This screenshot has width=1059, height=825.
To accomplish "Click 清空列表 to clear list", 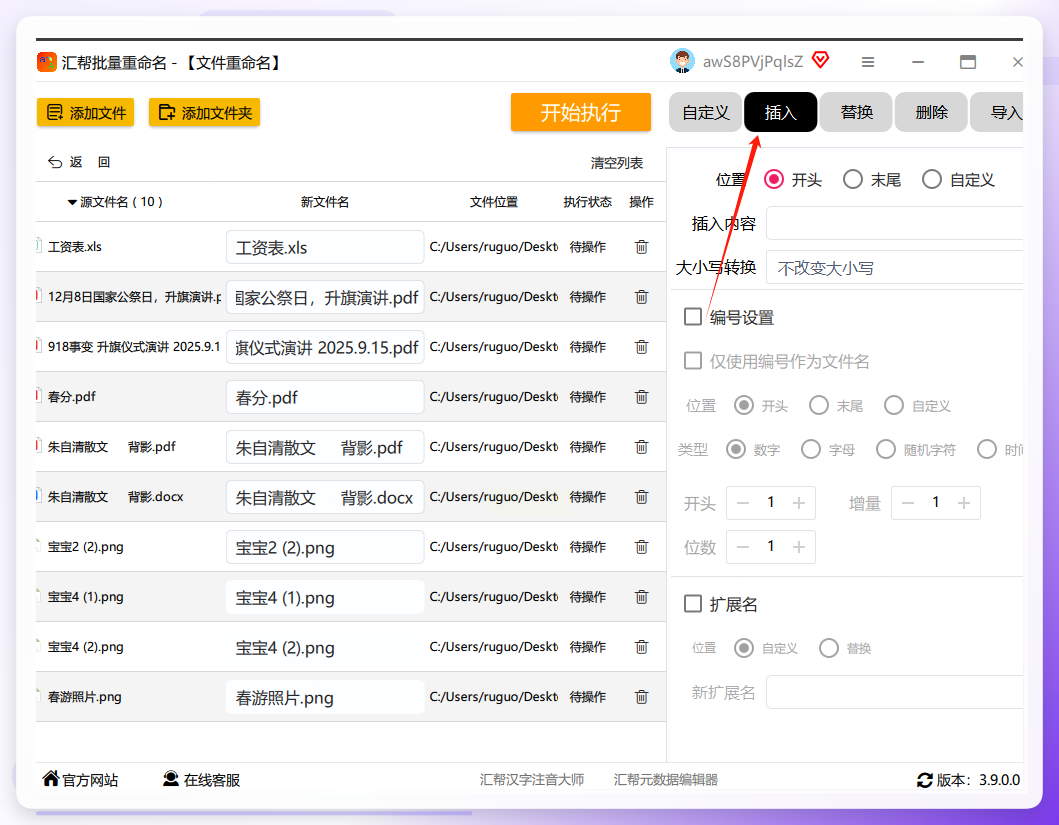I will (617, 163).
